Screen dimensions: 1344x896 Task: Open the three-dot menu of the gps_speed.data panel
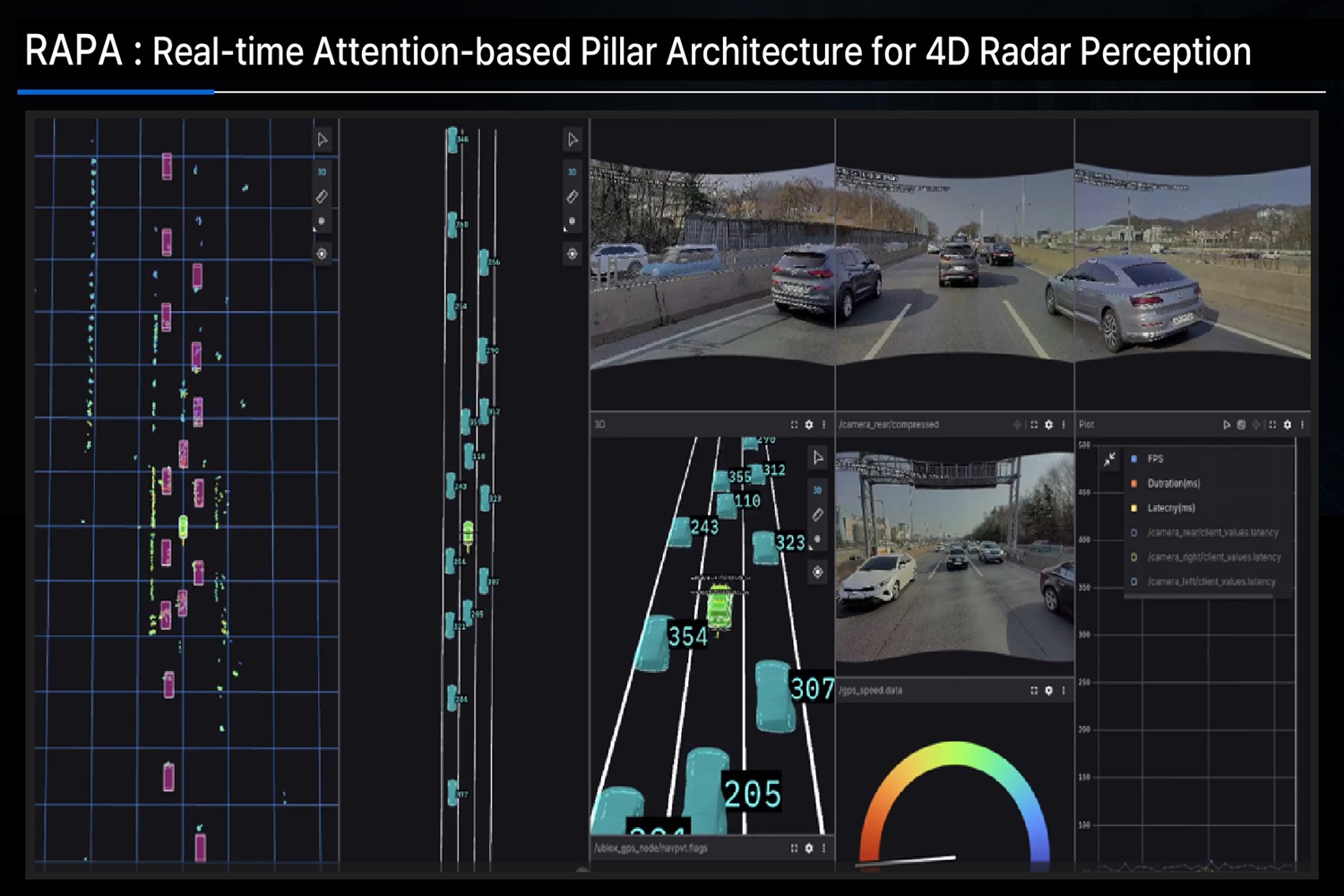point(1064,691)
